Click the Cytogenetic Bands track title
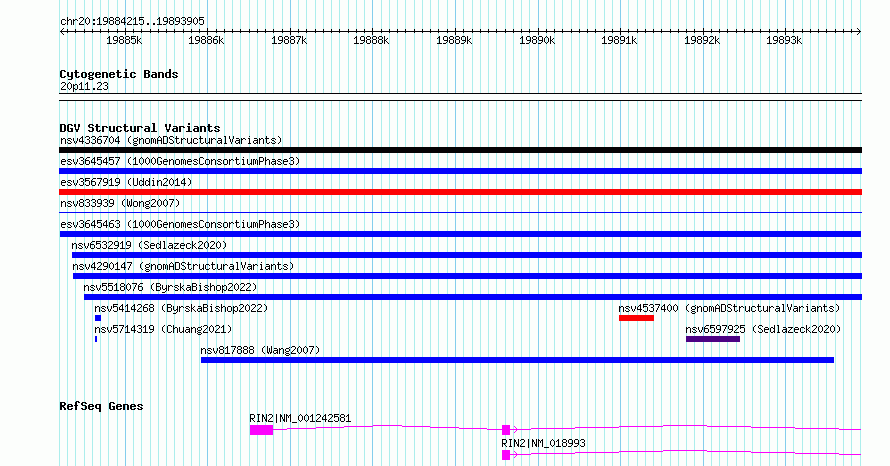 click(119, 74)
